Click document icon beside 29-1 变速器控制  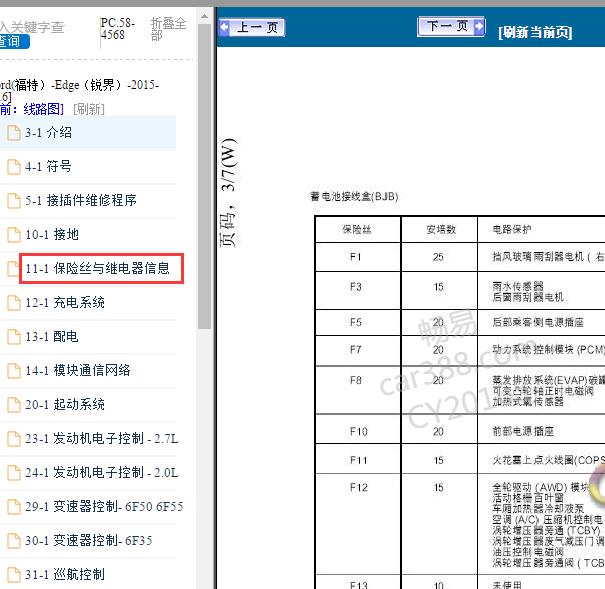(14, 507)
